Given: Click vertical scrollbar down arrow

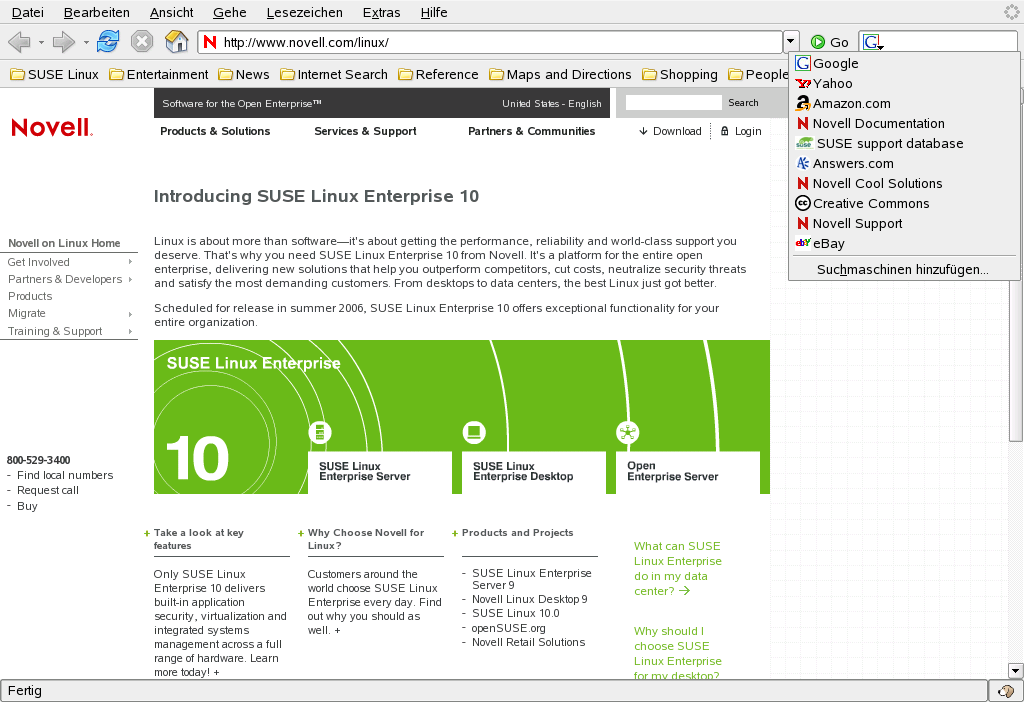Looking at the screenshot, I should [1015, 670].
